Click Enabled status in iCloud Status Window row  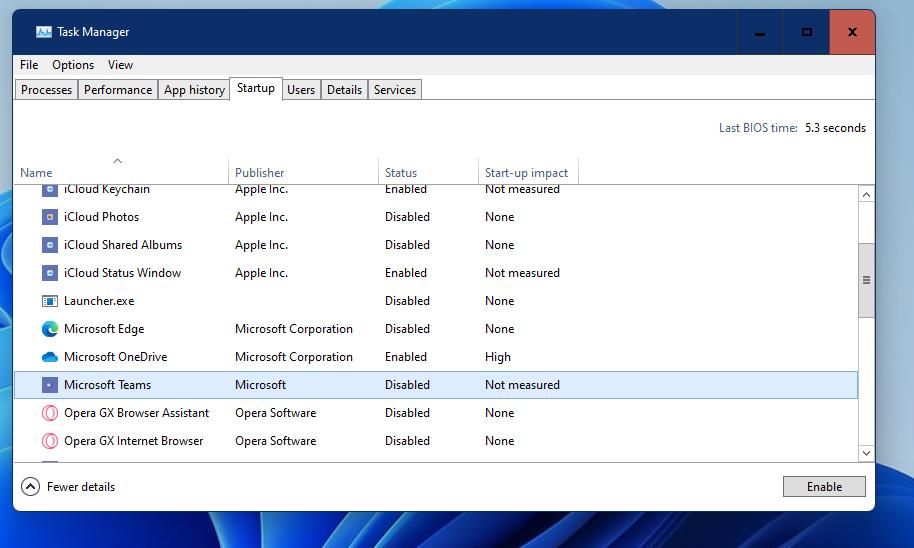click(x=406, y=273)
